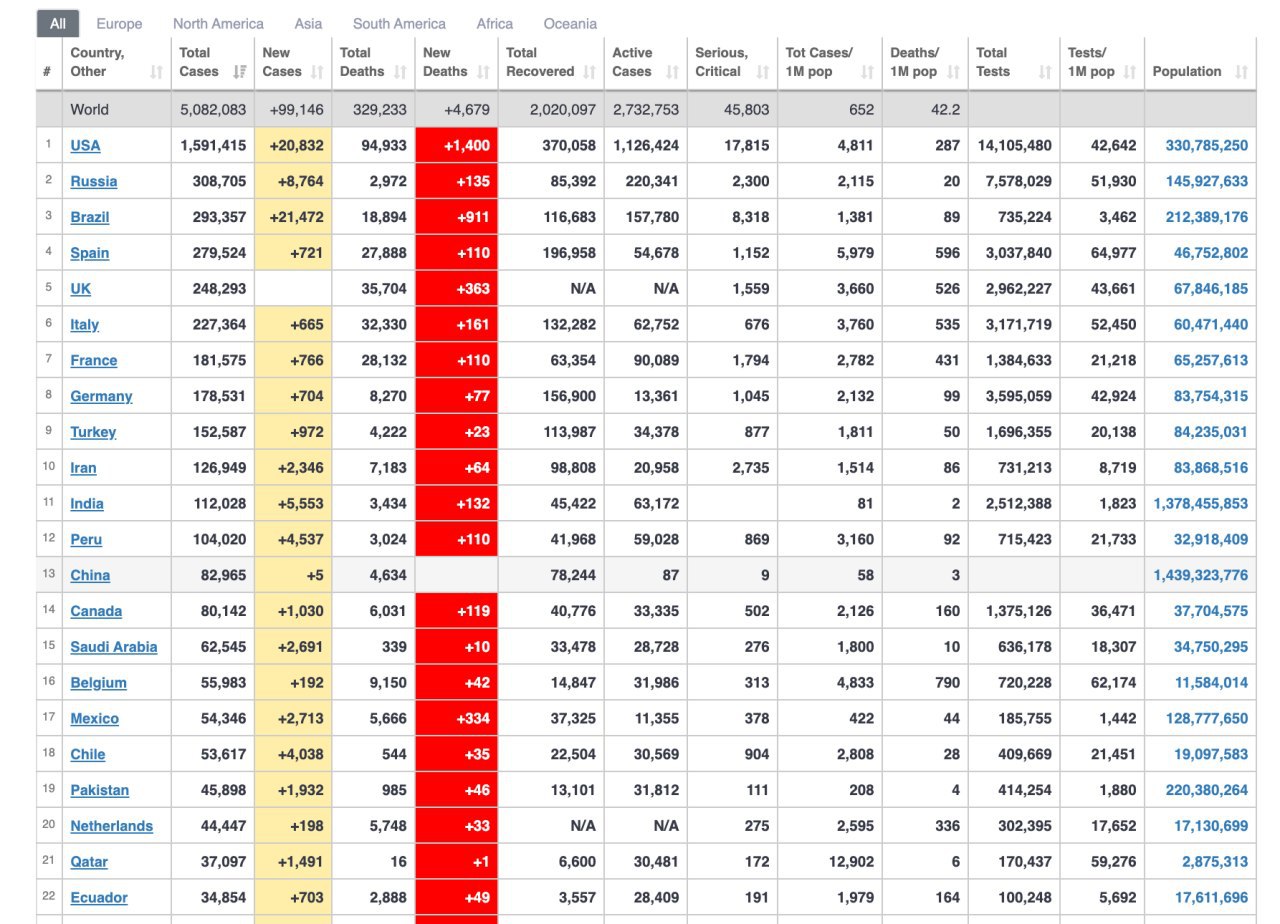Click the UK link
The height and width of the screenshot is (924, 1280).
80,289
